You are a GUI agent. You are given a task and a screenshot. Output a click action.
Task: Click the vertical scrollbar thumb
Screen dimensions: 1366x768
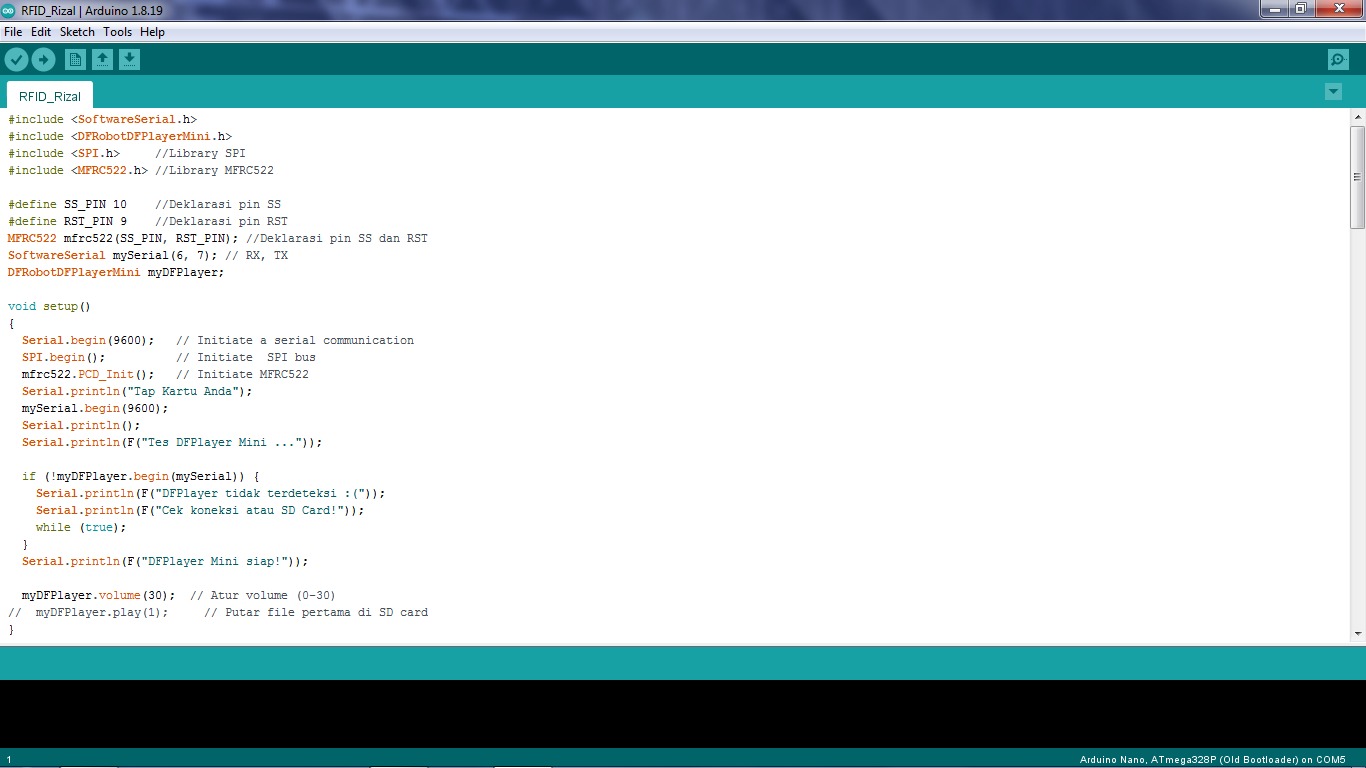tap(1357, 177)
